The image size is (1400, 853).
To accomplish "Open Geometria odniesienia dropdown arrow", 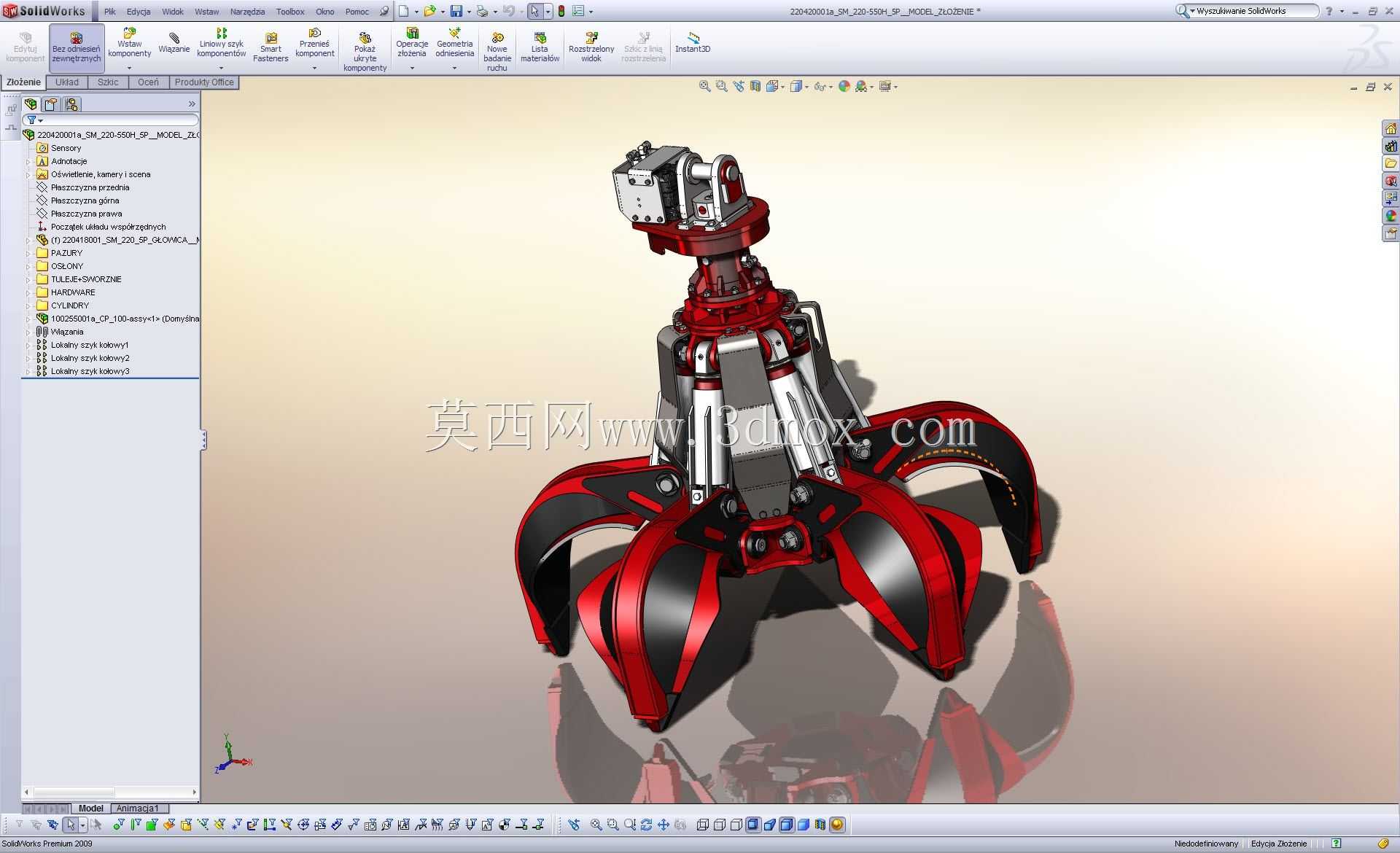I will (x=454, y=68).
